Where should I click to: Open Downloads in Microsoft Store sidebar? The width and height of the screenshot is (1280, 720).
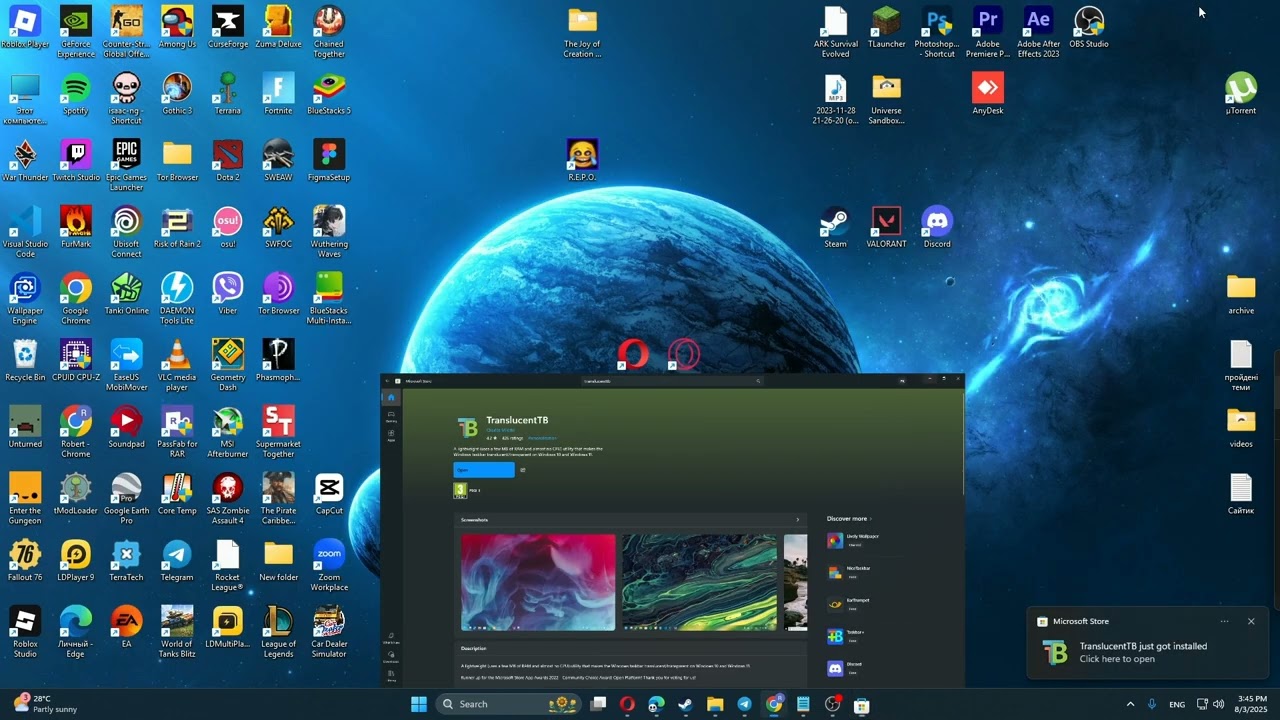(x=391, y=657)
